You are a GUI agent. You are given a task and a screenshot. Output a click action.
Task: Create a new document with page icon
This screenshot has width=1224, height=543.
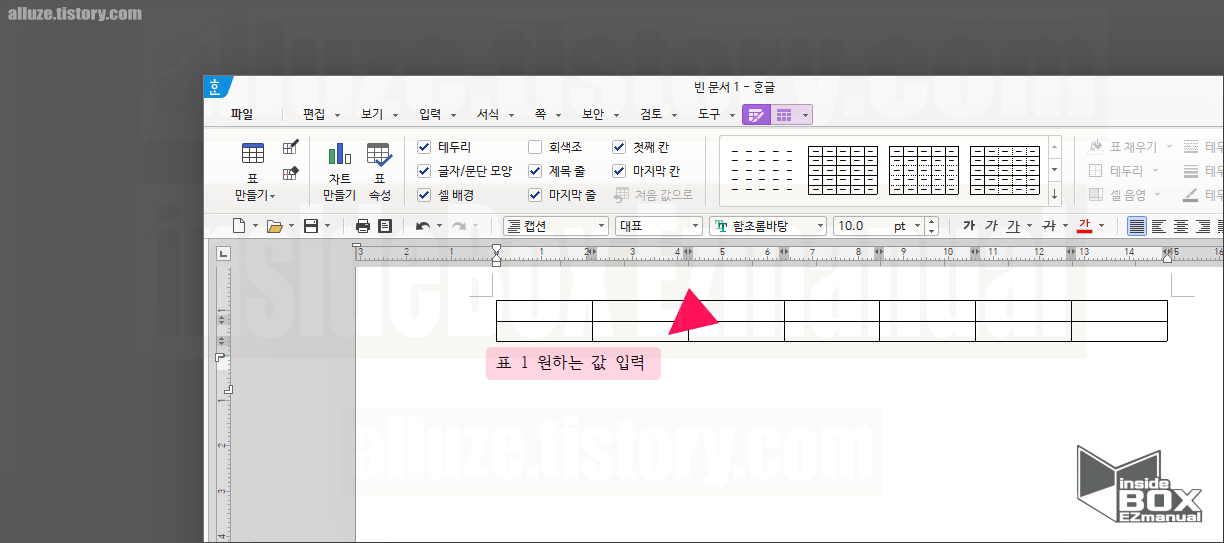pyautogui.click(x=239, y=226)
